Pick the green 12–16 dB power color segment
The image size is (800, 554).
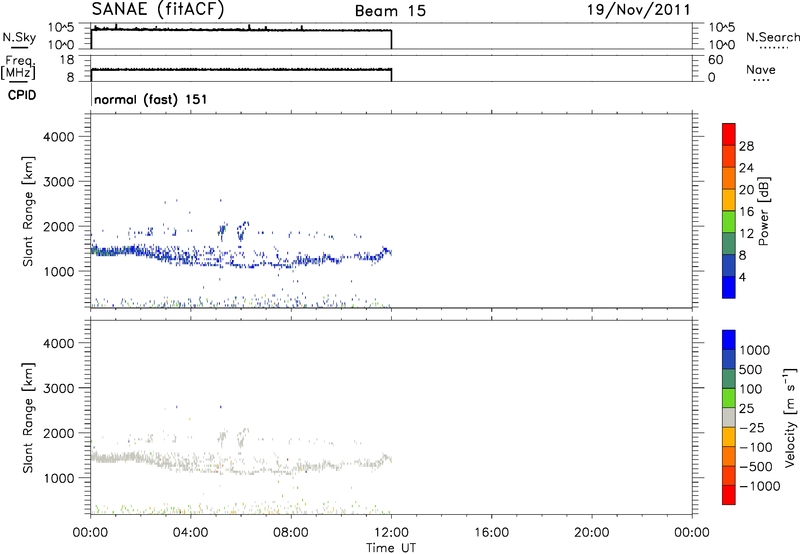click(x=729, y=221)
